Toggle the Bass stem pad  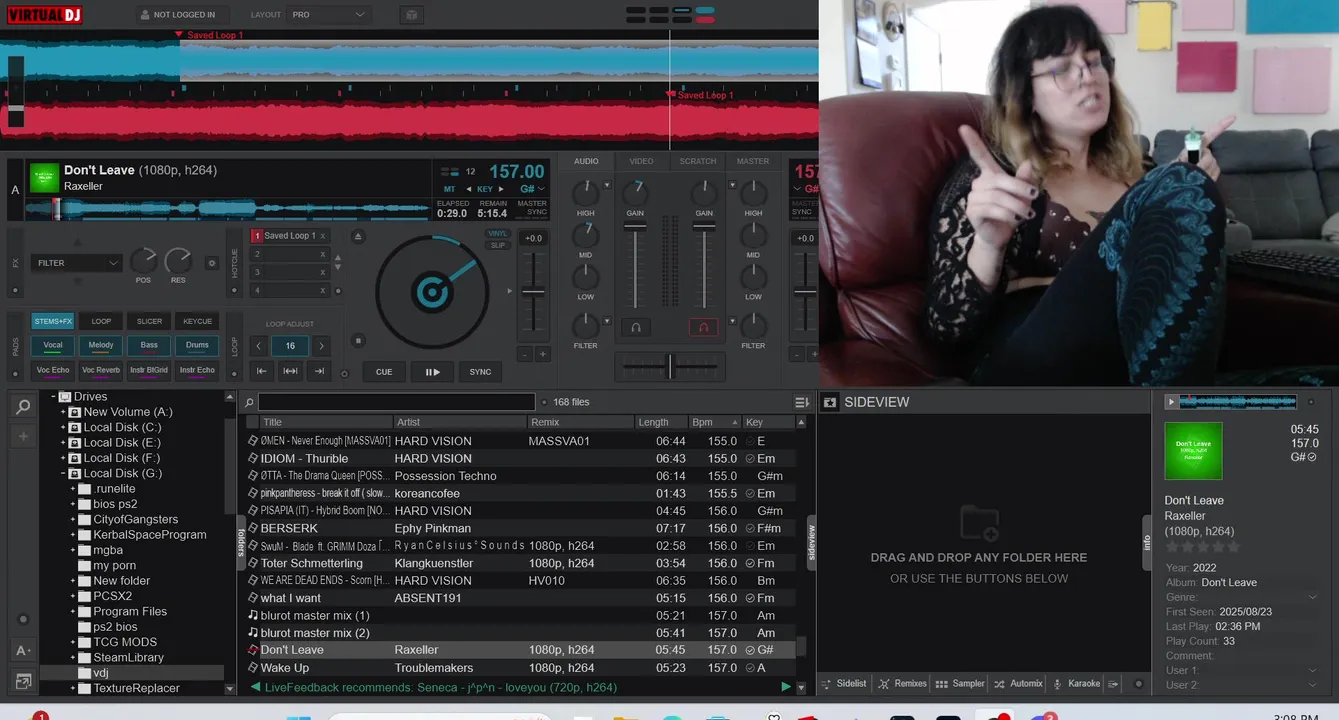point(149,345)
